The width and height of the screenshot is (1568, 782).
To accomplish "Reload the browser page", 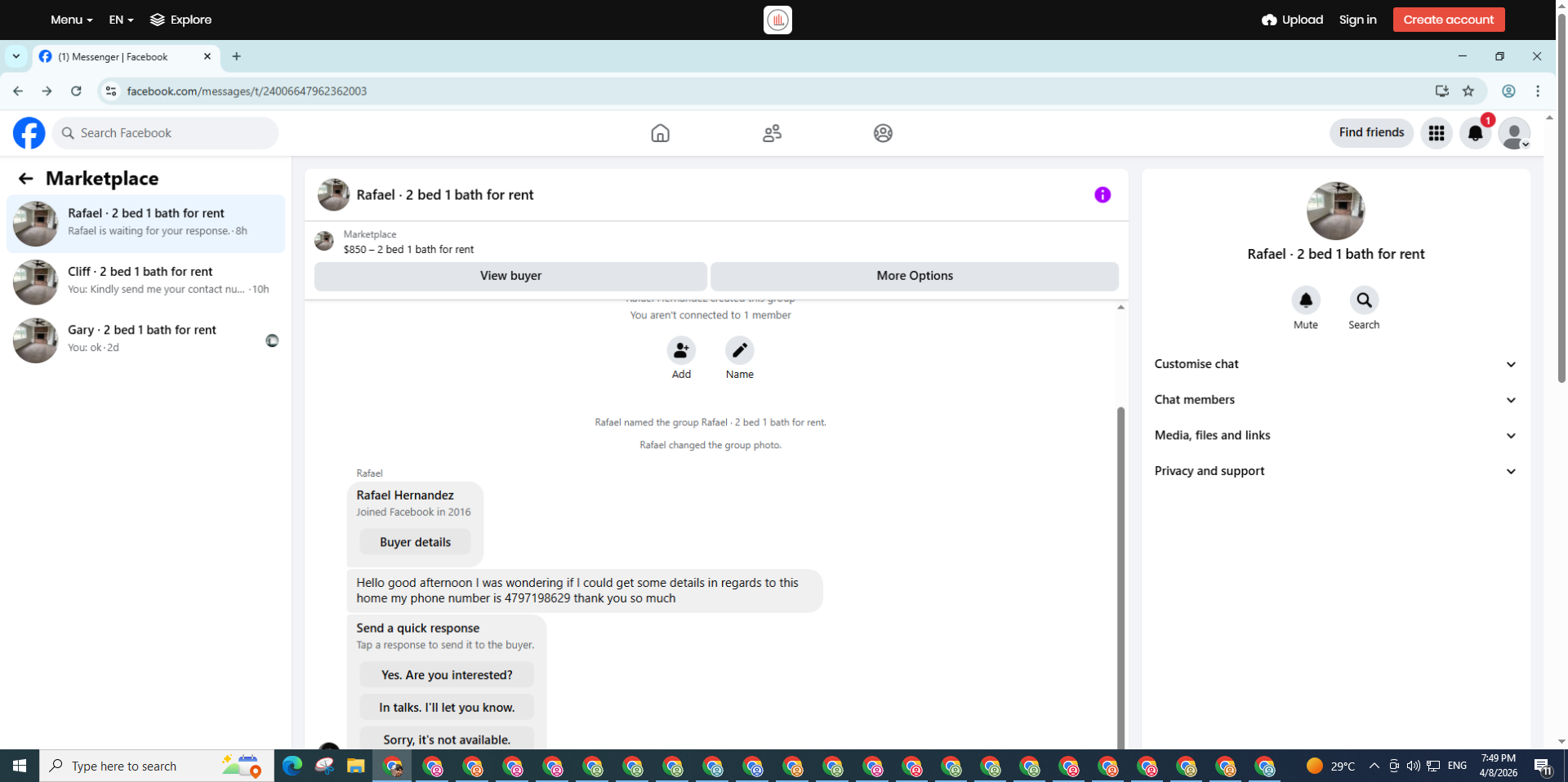I will pos(76,91).
